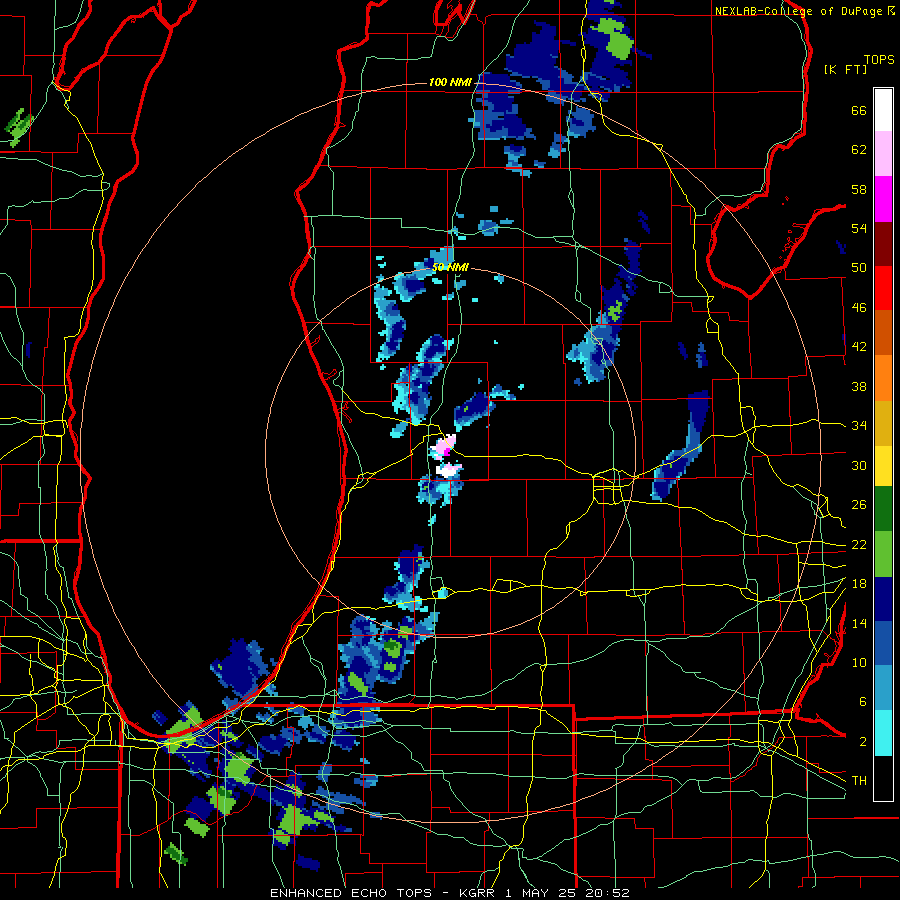Click the "TH" legend label
The width and height of the screenshot is (900, 900).
tap(859, 781)
